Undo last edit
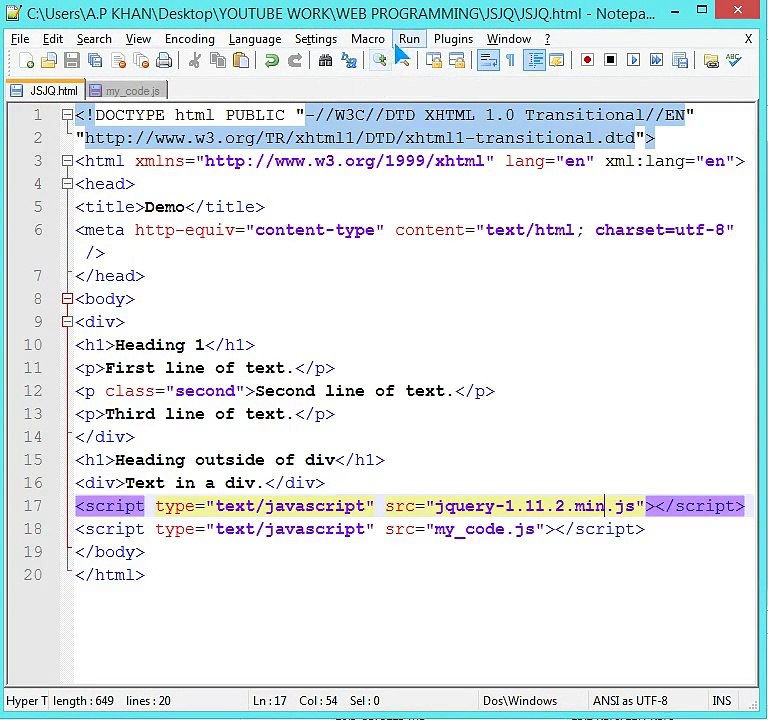This screenshot has width=768, height=720. click(x=271, y=61)
